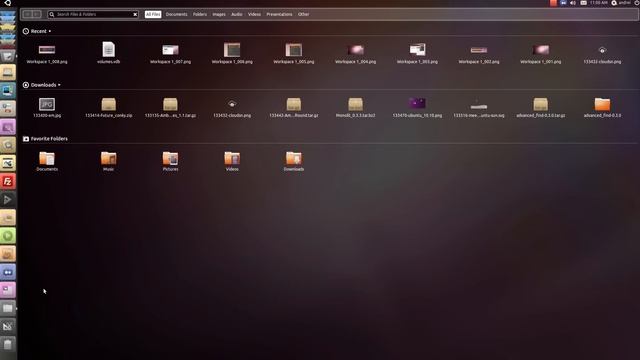
Task: Open the ubuntu_10.10.png purple thumbnail
Action: 417,103
